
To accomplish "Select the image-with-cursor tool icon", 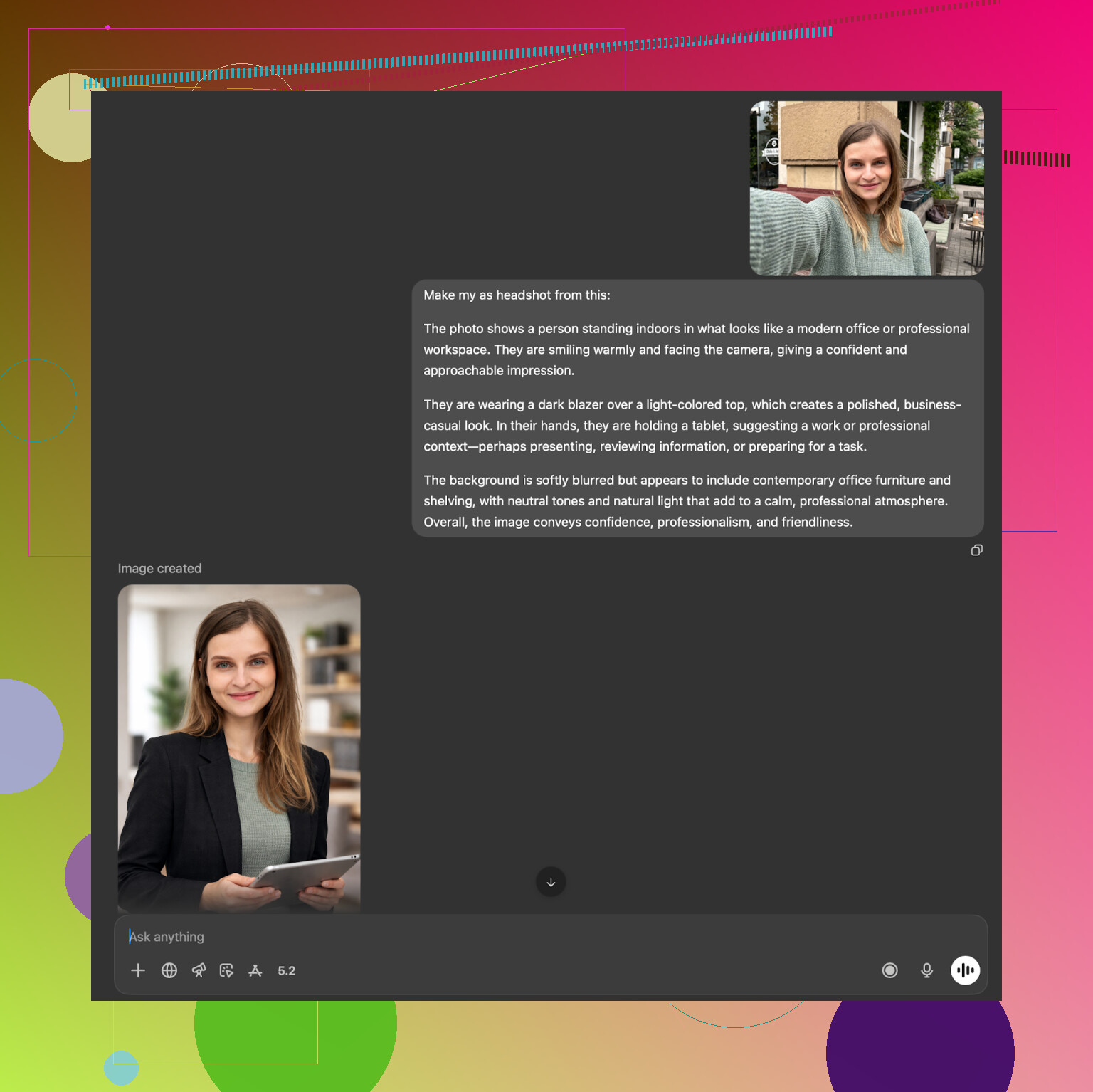I will tap(226, 970).
